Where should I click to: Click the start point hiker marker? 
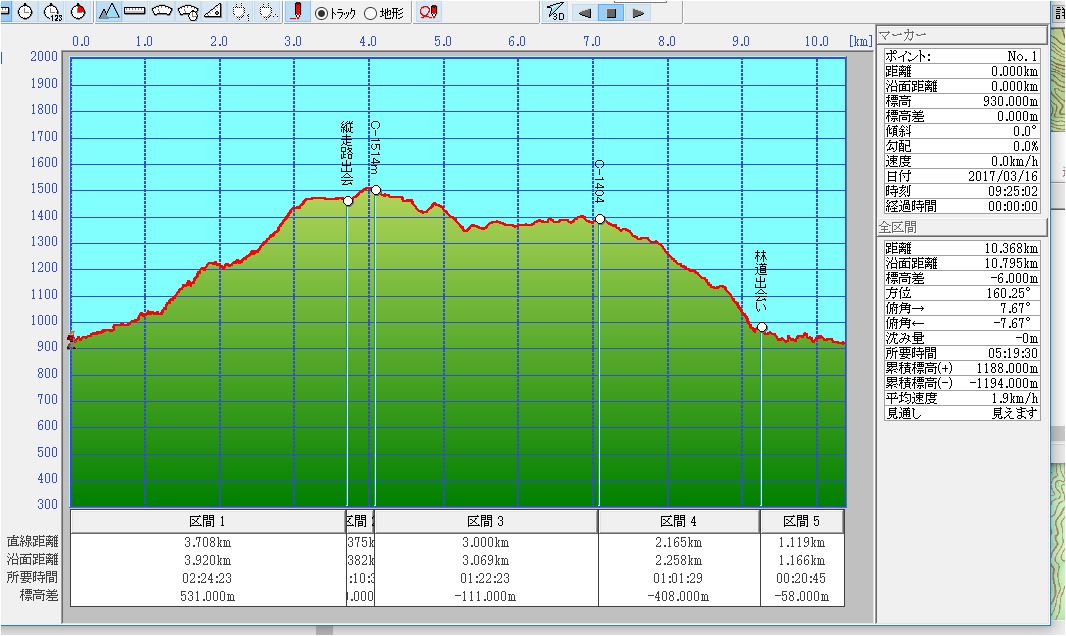click(71, 341)
